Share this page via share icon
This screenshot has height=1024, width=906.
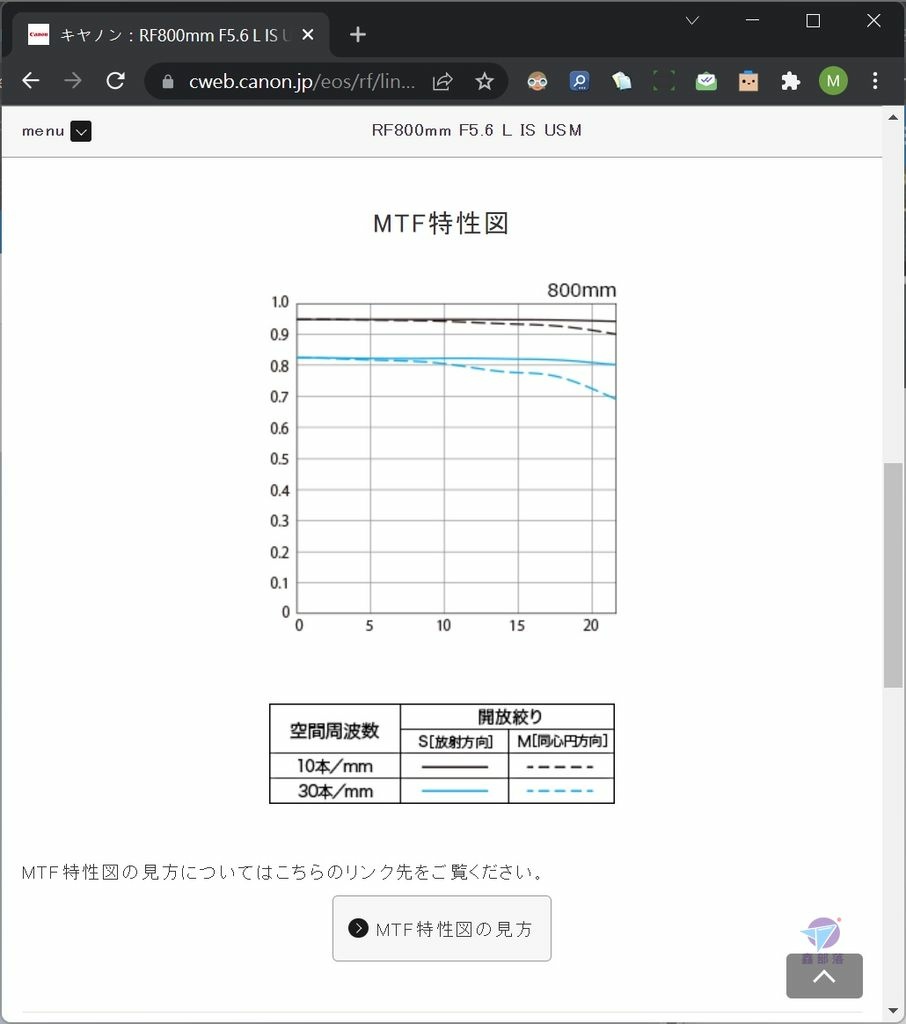tap(442, 82)
